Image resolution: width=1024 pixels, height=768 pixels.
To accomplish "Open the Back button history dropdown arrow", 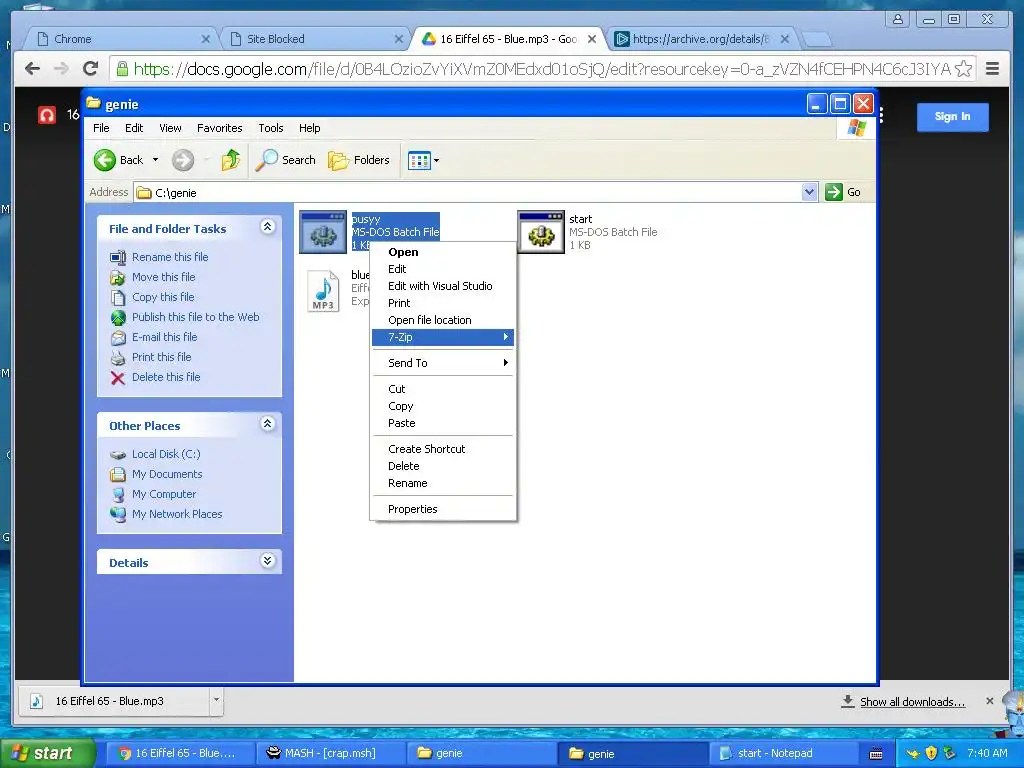I will click(155, 160).
